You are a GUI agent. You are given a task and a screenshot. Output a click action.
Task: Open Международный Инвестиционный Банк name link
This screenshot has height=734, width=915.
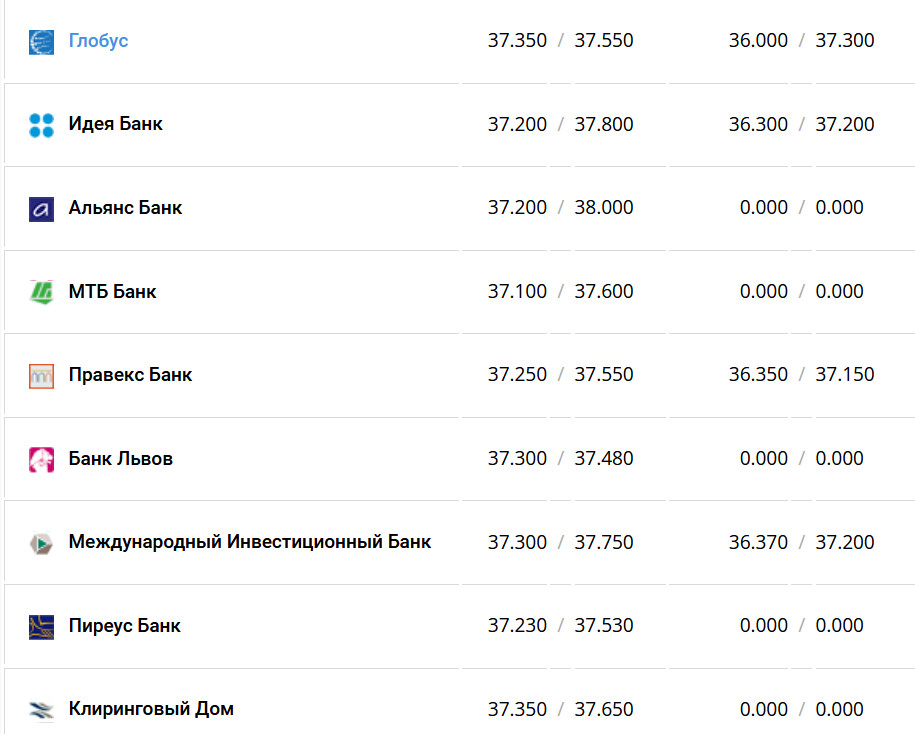click(x=249, y=542)
